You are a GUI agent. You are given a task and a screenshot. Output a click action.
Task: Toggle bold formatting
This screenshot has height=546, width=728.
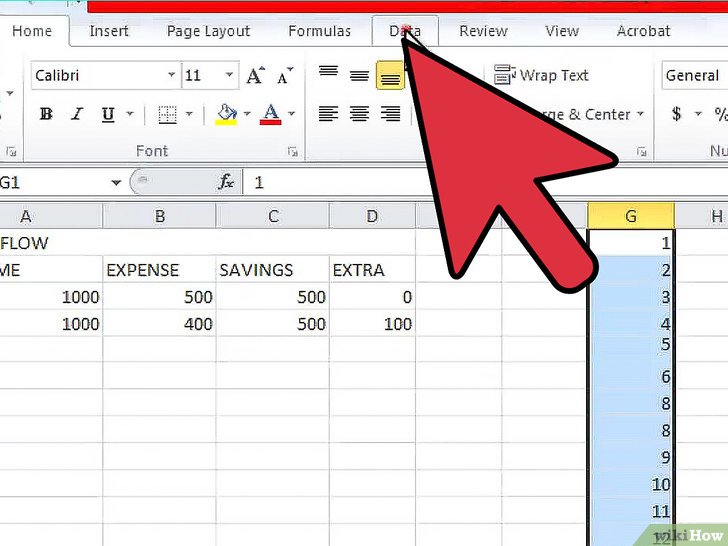coord(46,114)
